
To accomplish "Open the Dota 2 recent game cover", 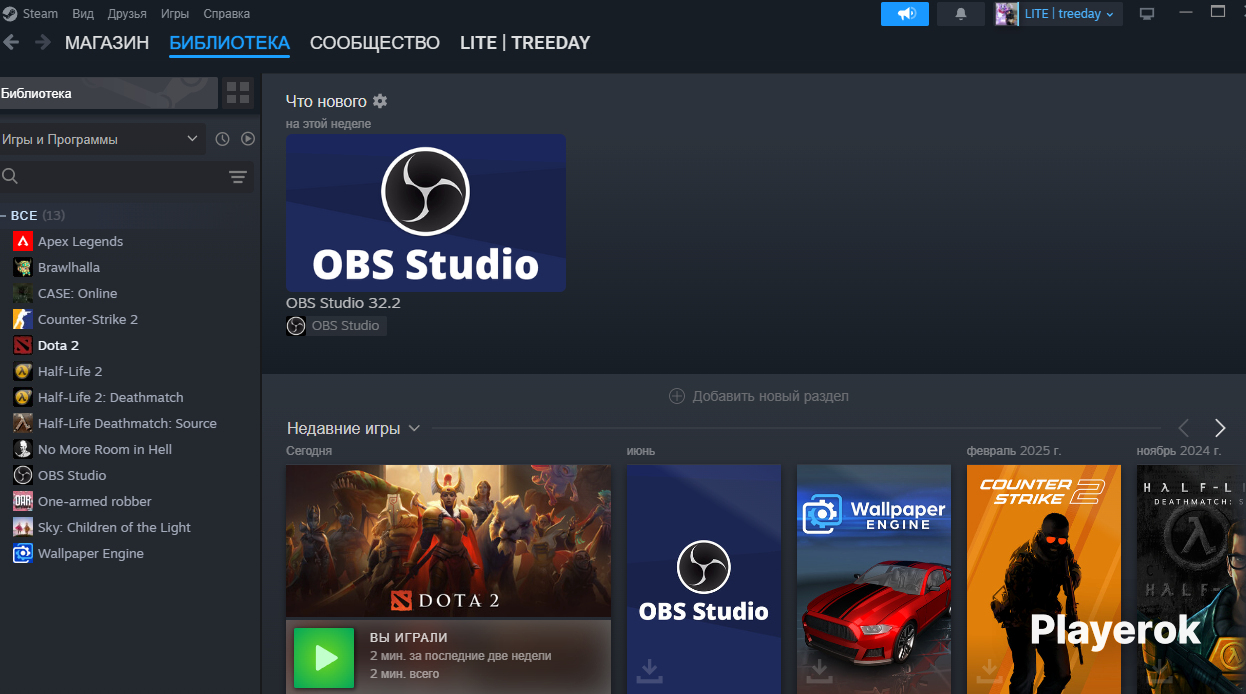I will (448, 541).
